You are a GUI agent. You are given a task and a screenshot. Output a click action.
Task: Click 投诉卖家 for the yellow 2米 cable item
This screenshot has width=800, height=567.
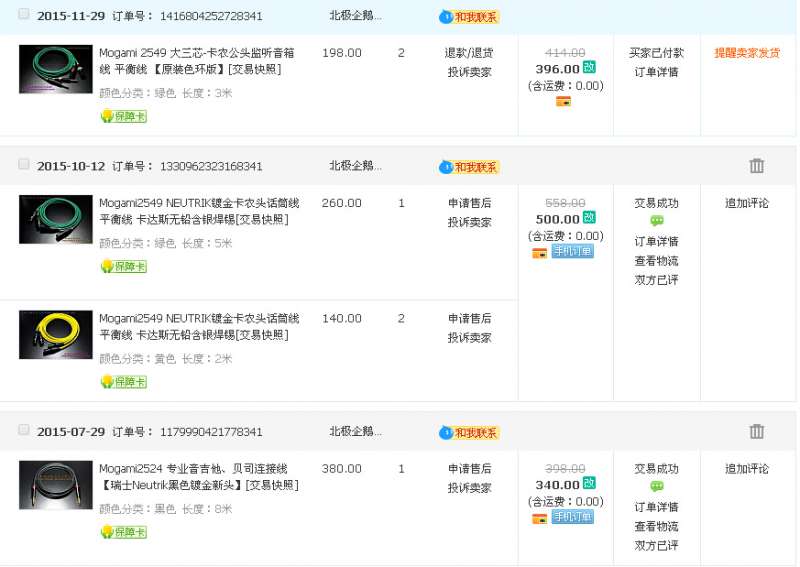469,338
